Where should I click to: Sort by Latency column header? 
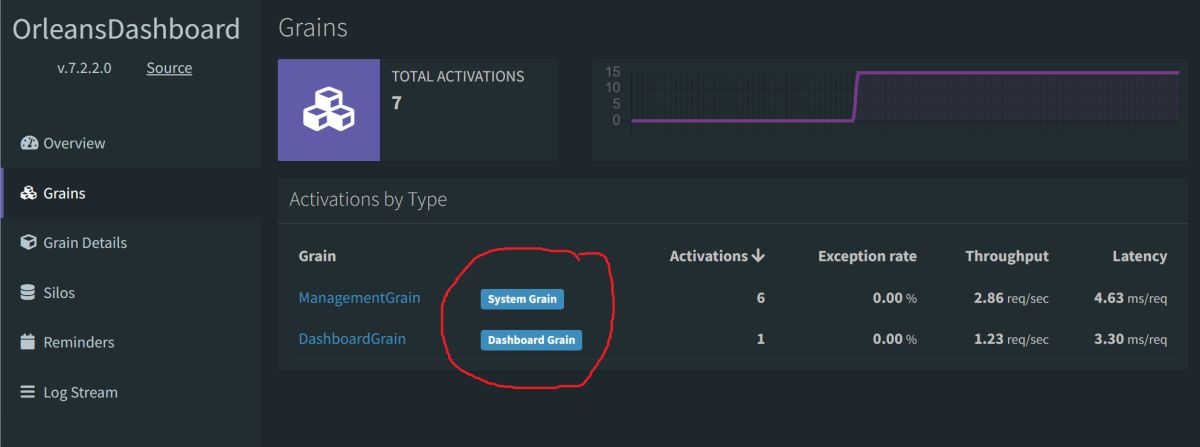(x=1139, y=256)
